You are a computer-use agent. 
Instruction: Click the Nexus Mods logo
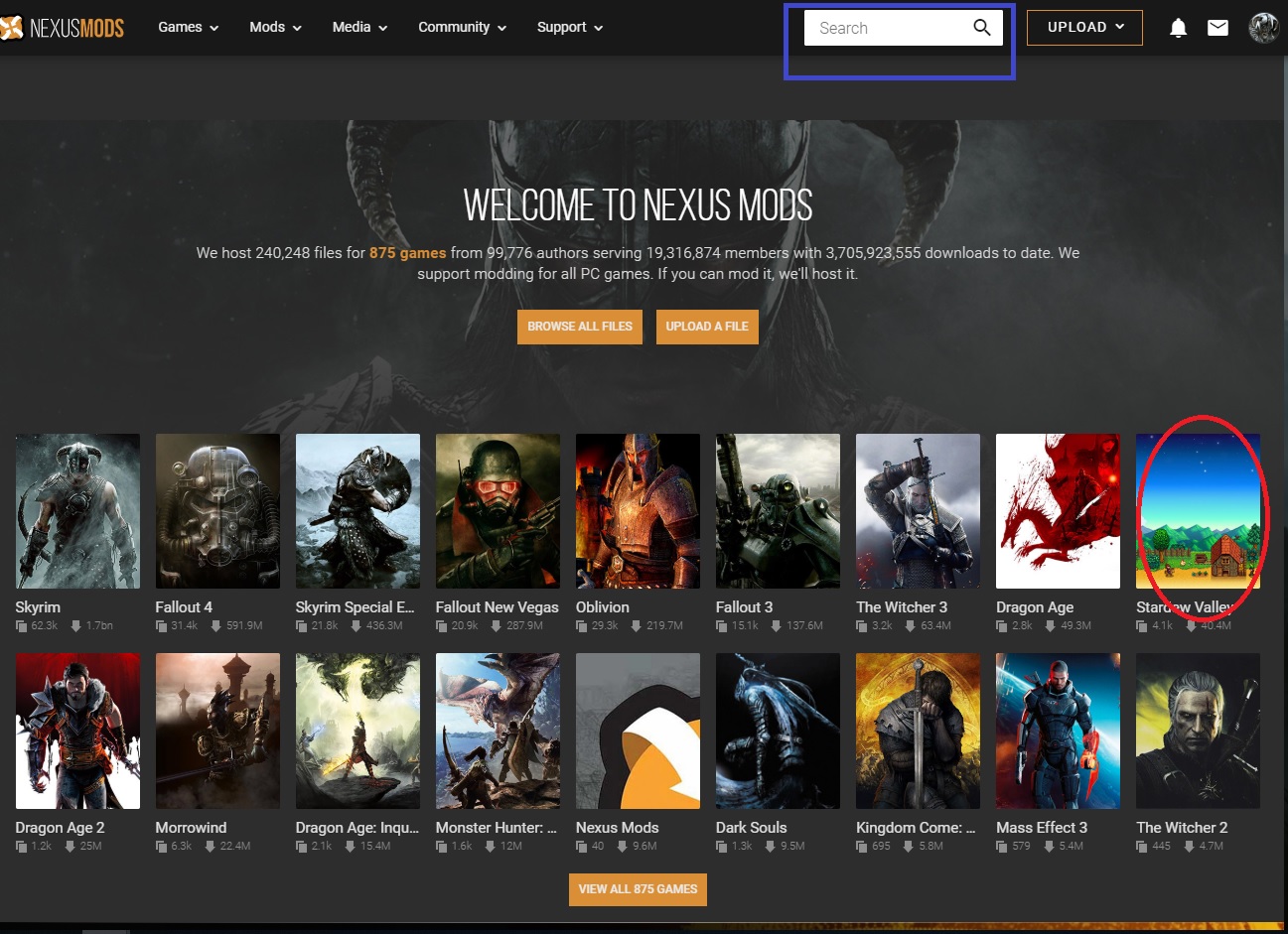click(x=63, y=28)
